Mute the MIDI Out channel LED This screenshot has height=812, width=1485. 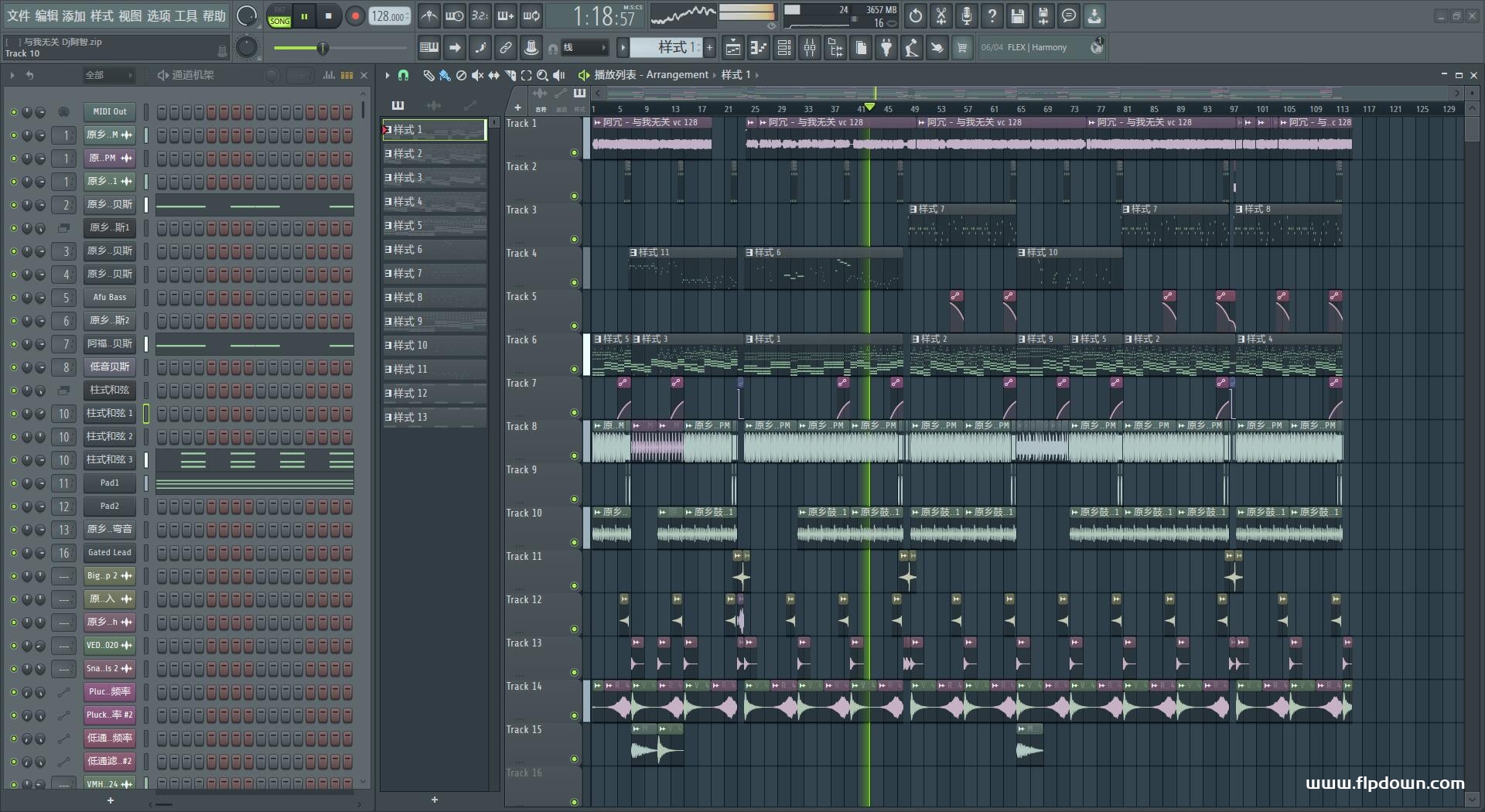pyautogui.click(x=13, y=112)
